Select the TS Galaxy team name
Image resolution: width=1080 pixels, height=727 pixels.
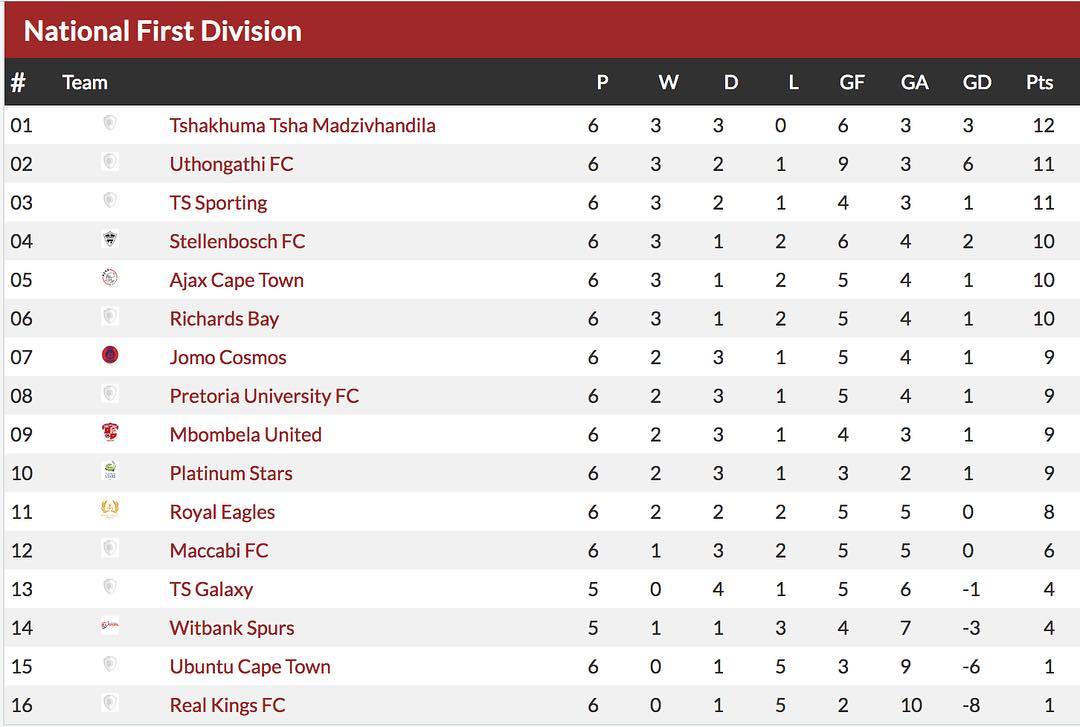[x=211, y=590]
